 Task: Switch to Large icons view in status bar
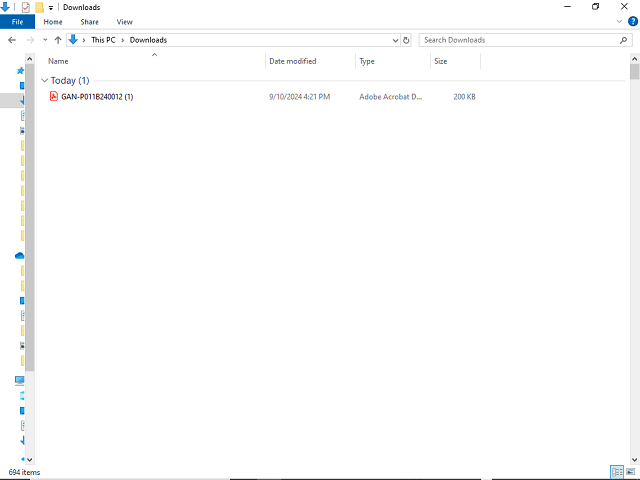[x=631, y=472]
